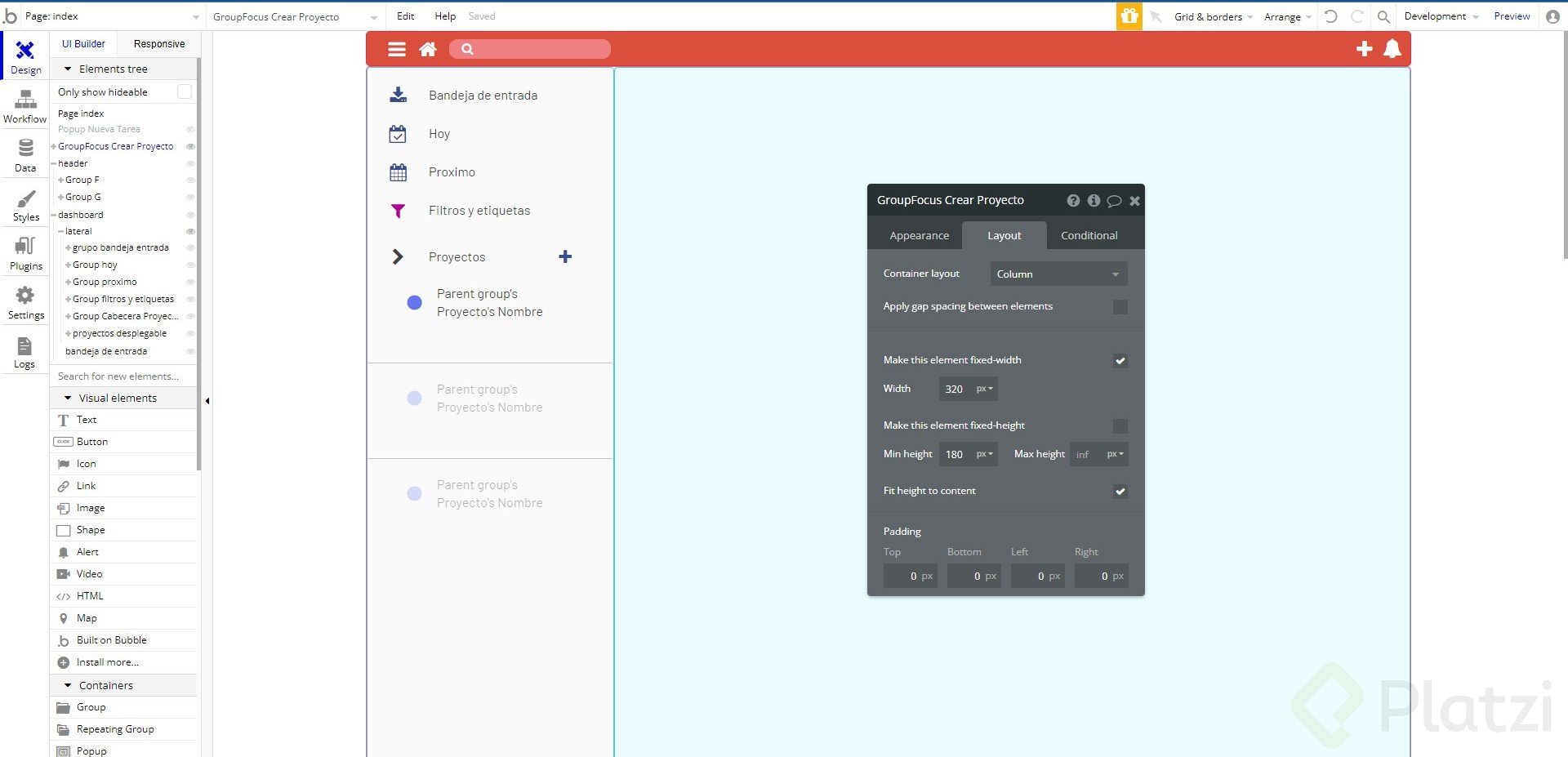Open the user account icon
The width and height of the screenshot is (1568, 757).
pos(1552,16)
